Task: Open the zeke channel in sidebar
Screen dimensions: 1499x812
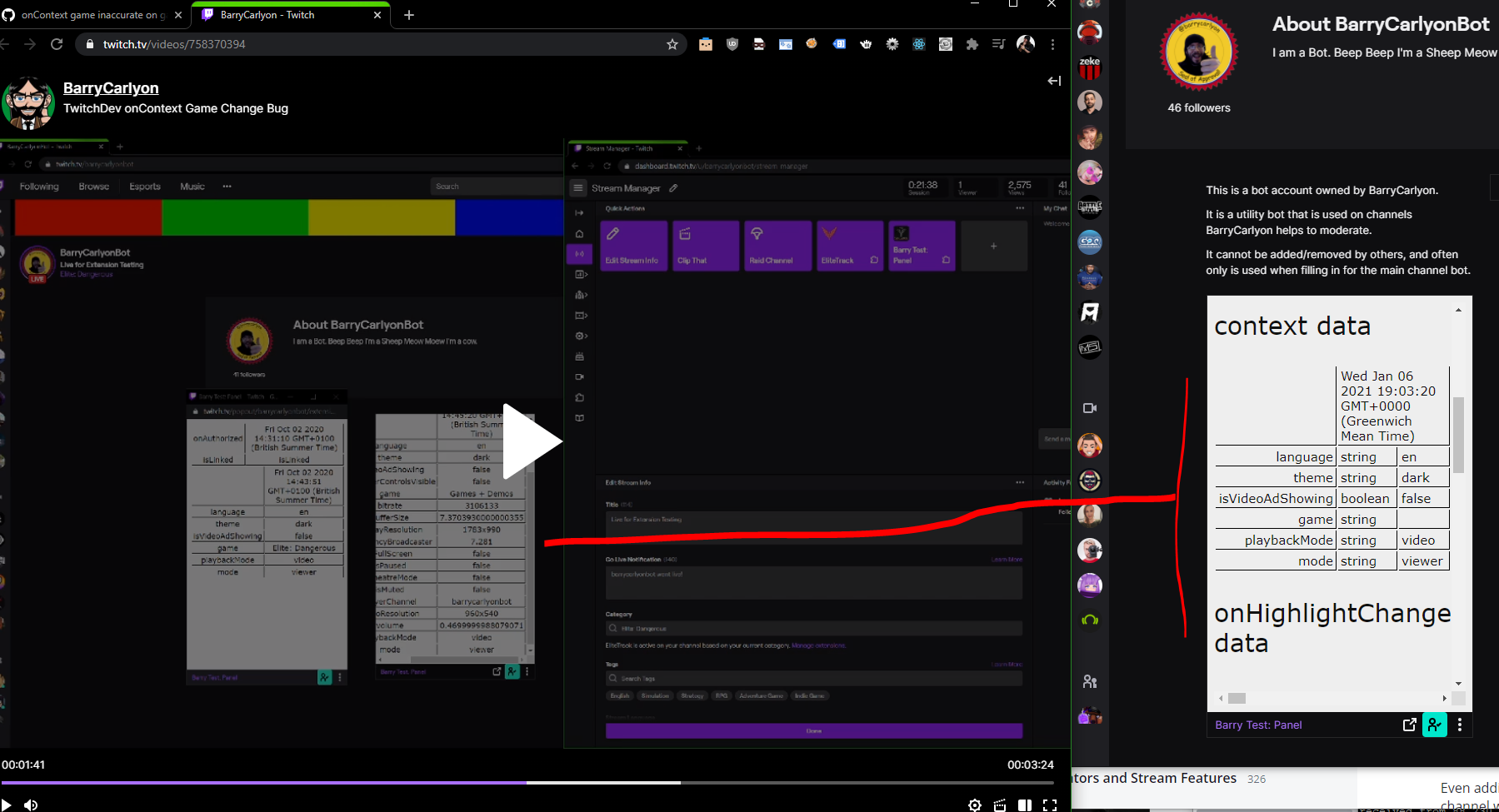Action: coord(1090,67)
